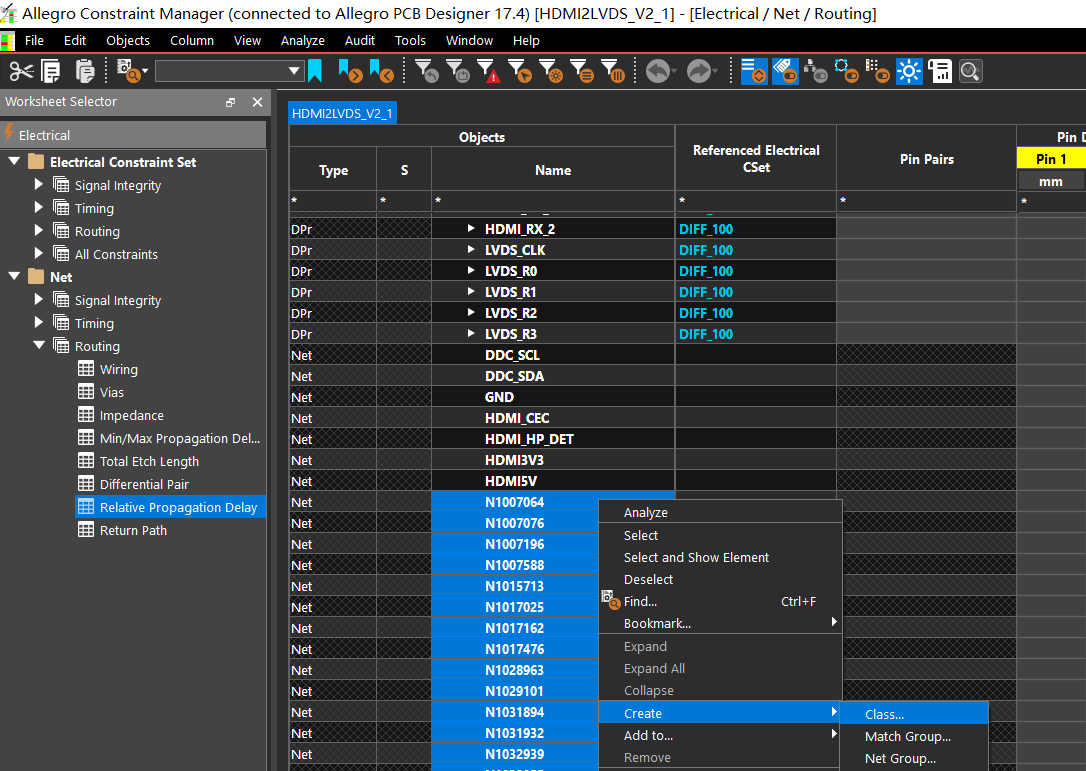Expand All Constraints under Electrical Constraint Set
1086x771 pixels.
click(x=39, y=254)
